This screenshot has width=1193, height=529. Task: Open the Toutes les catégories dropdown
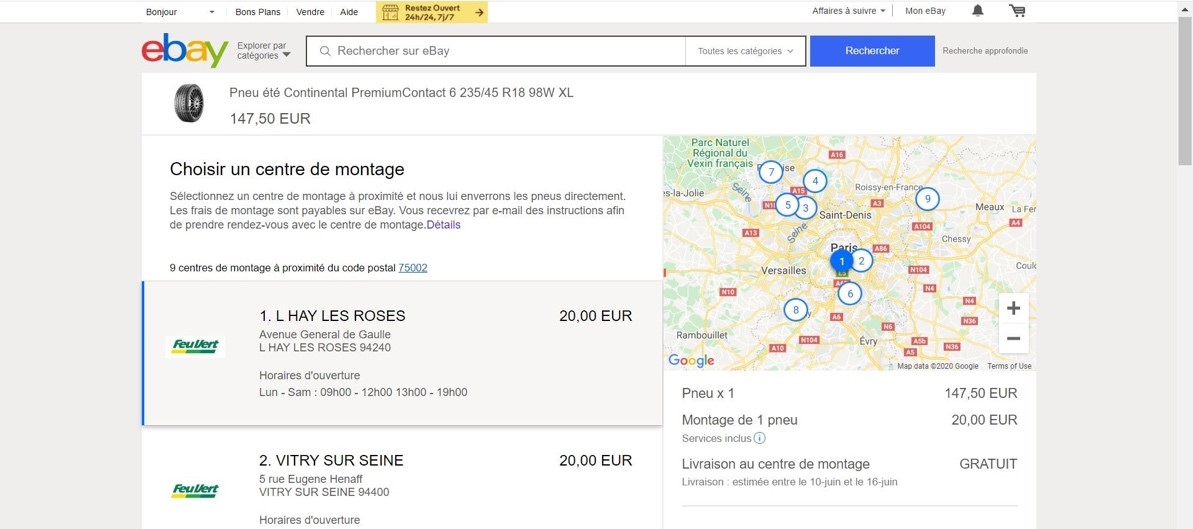[x=746, y=51]
